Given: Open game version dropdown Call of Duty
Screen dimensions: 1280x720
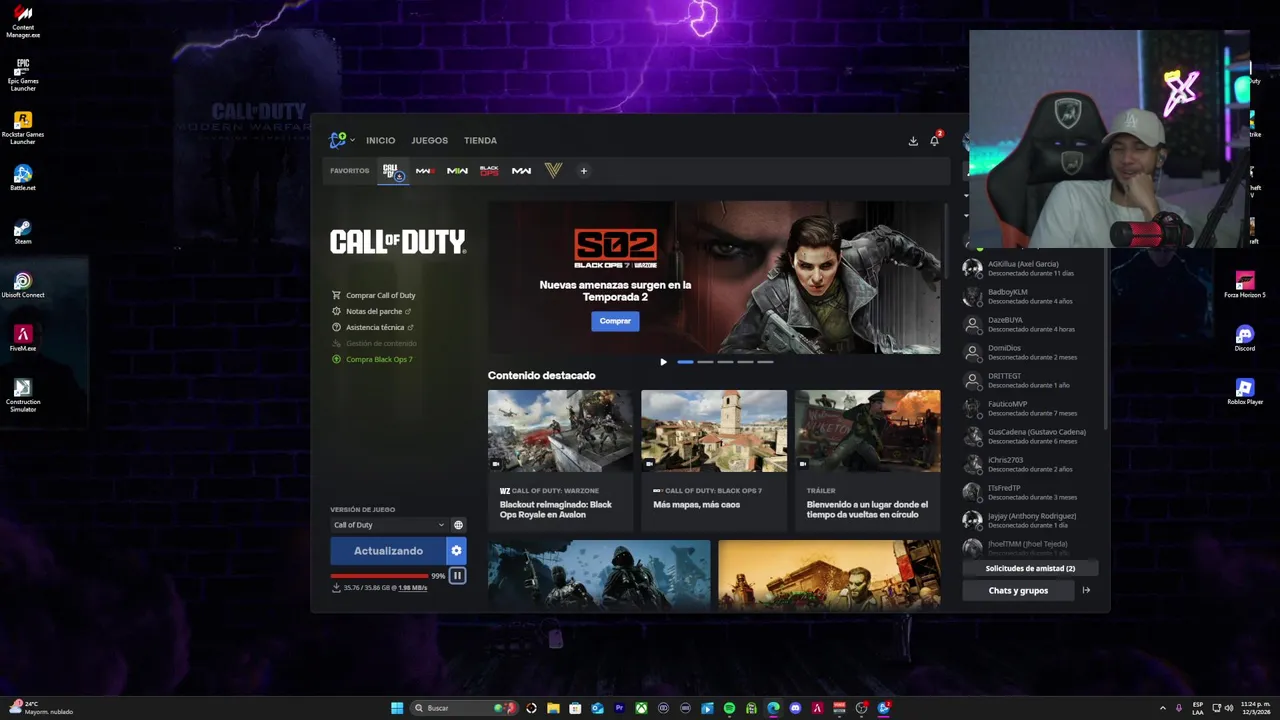Looking at the screenshot, I should point(389,525).
